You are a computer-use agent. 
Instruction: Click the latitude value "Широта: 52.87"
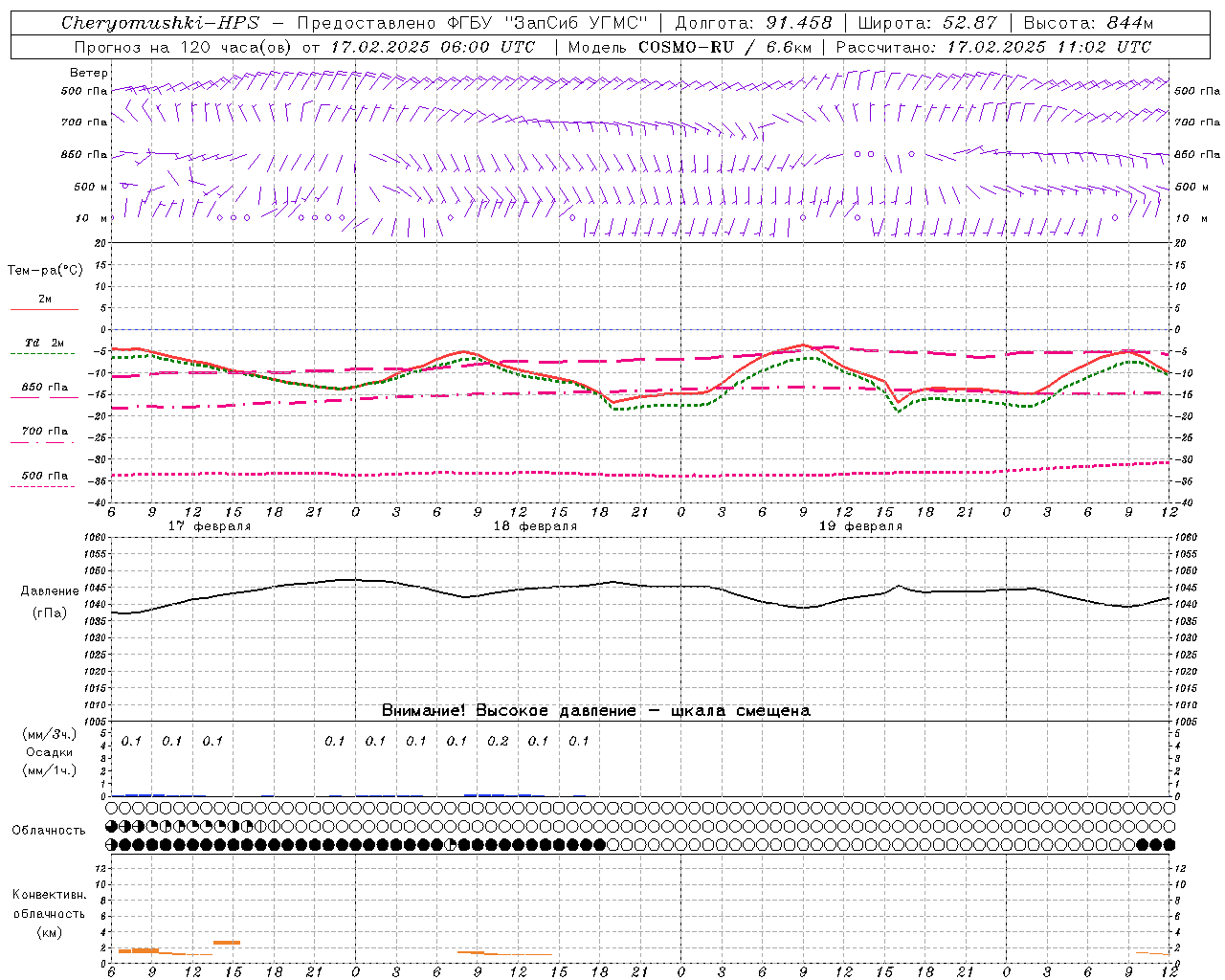[x=927, y=23]
